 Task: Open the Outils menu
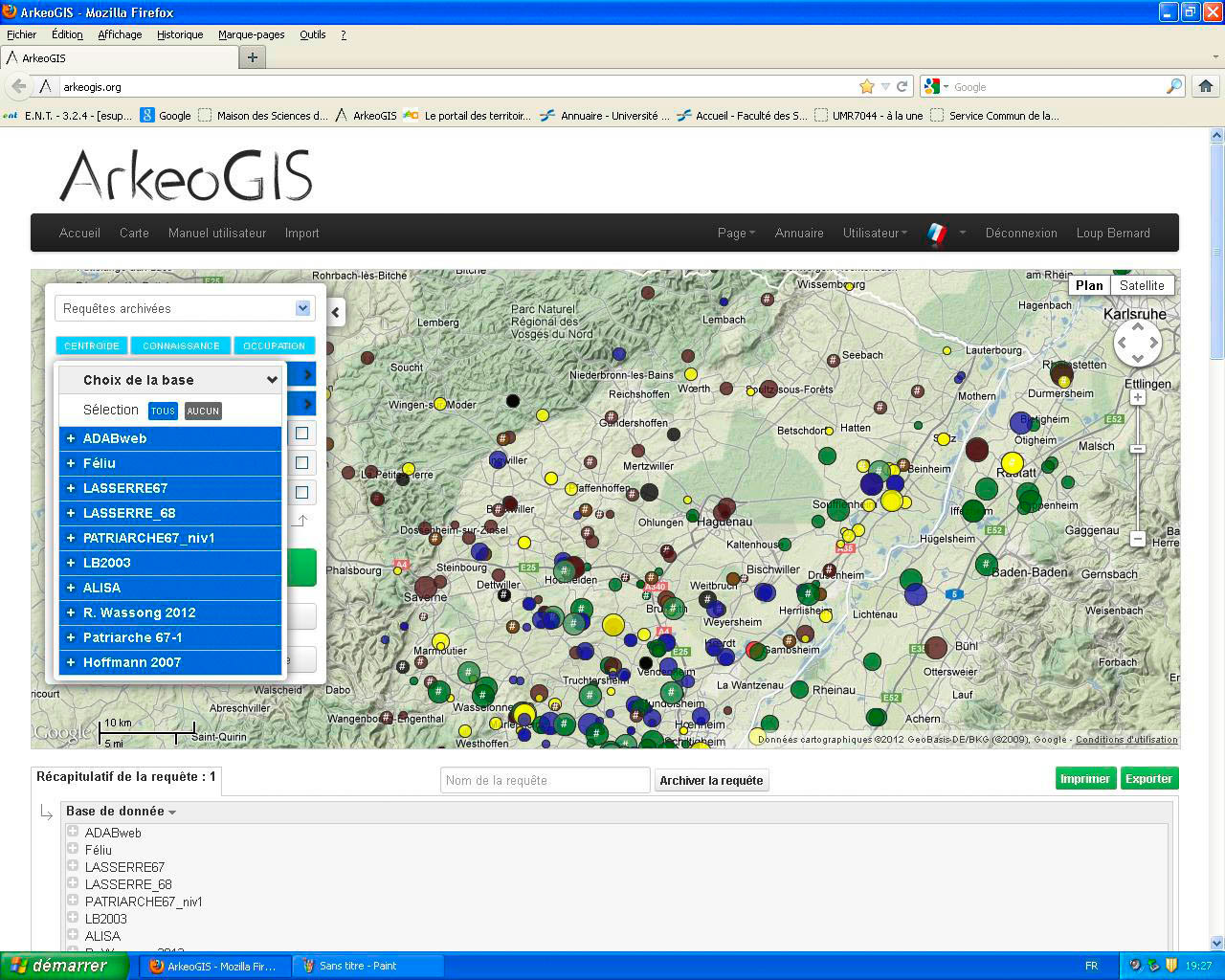[312, 34]
